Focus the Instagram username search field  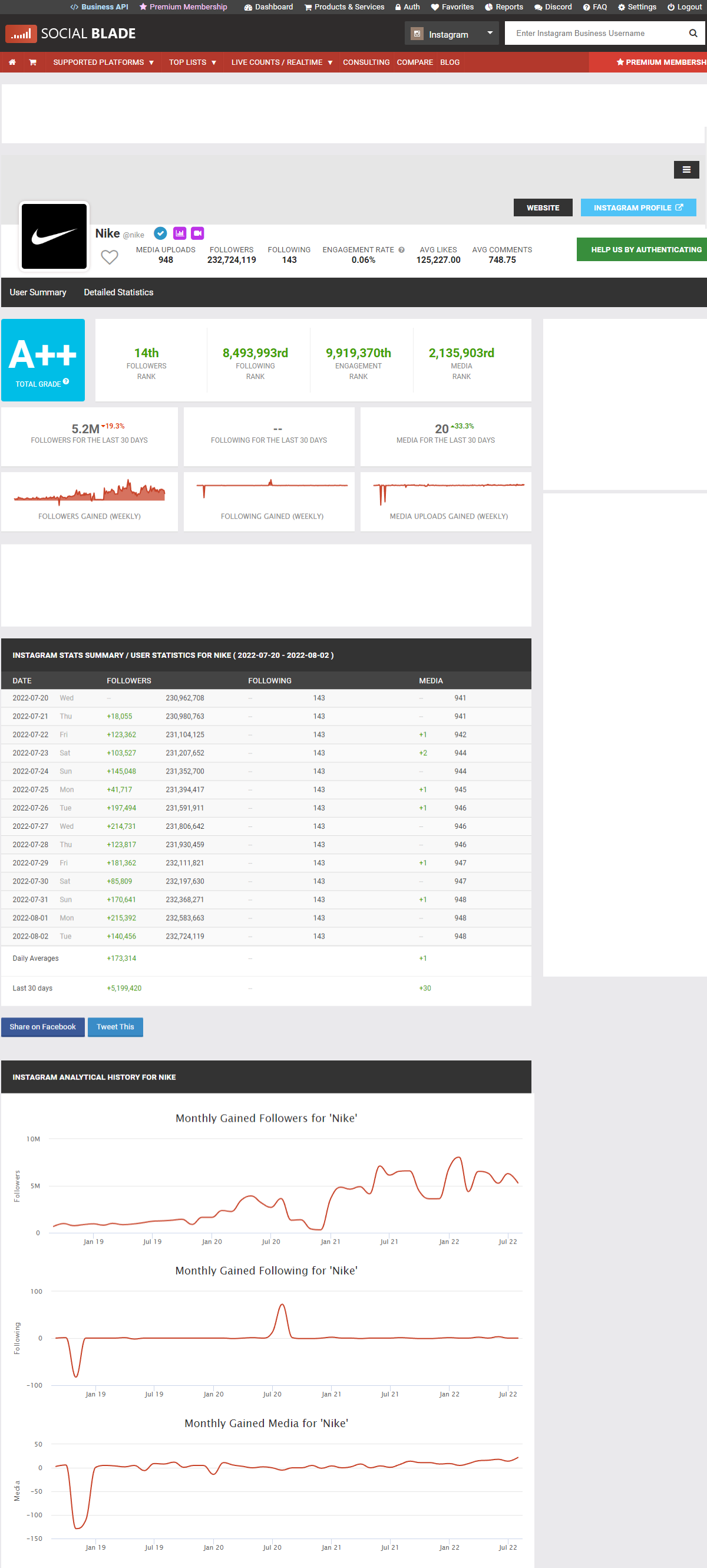click(x=596, y=34)
